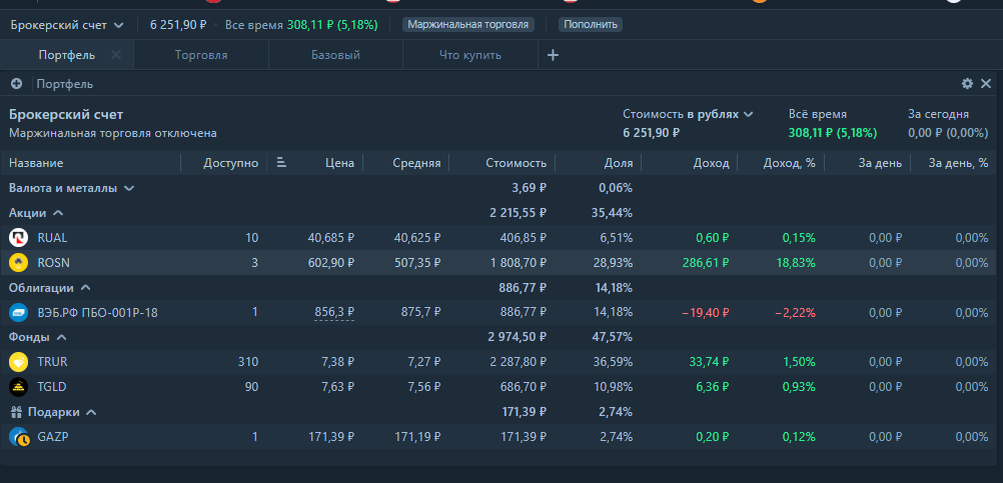The width and height of the screenshot is (1003, 483).
Task: Click the ROSN company logo icon
Action: click(x=19, y=263)
